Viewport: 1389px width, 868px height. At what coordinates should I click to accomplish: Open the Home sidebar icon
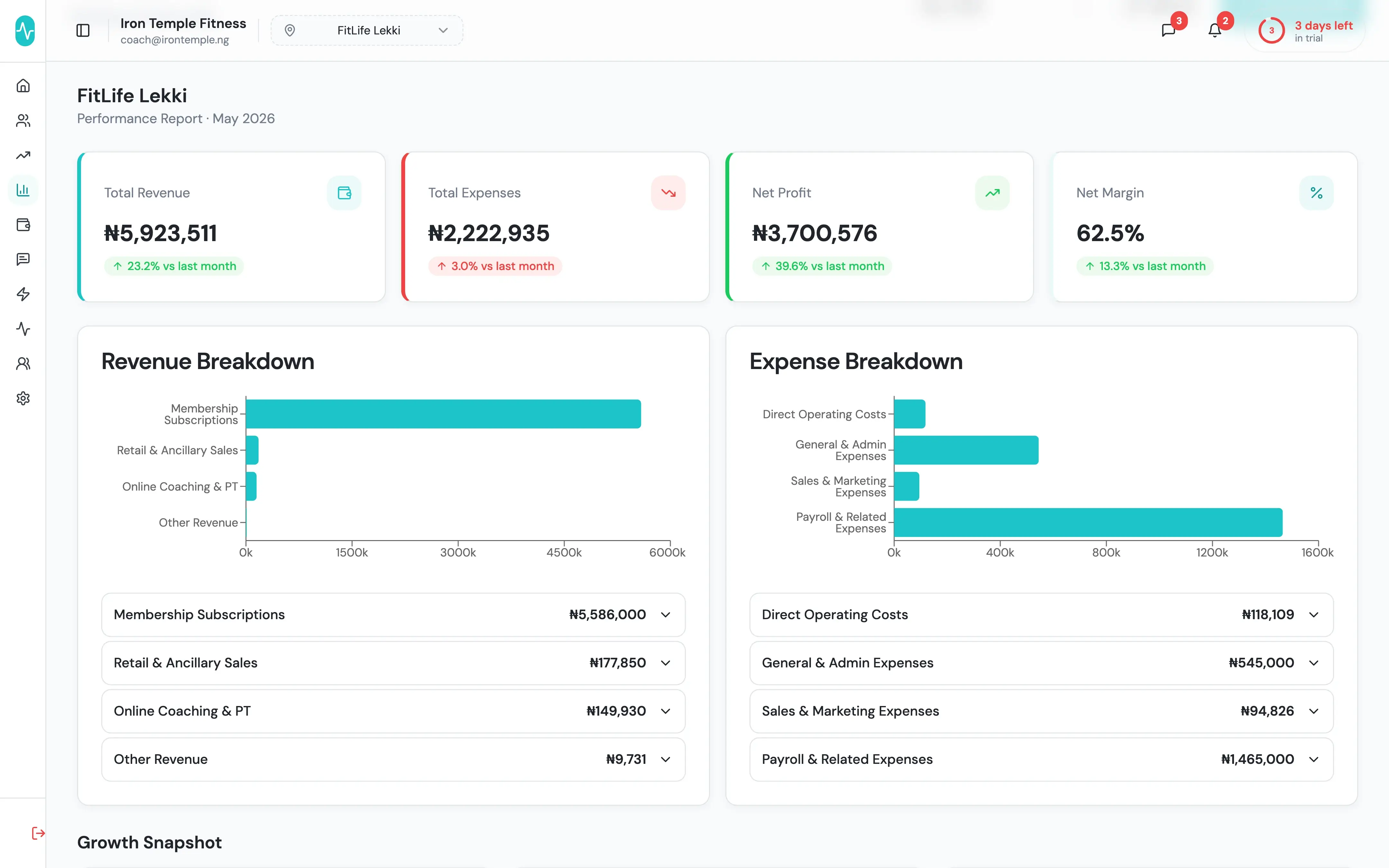[x=23, y=86]
